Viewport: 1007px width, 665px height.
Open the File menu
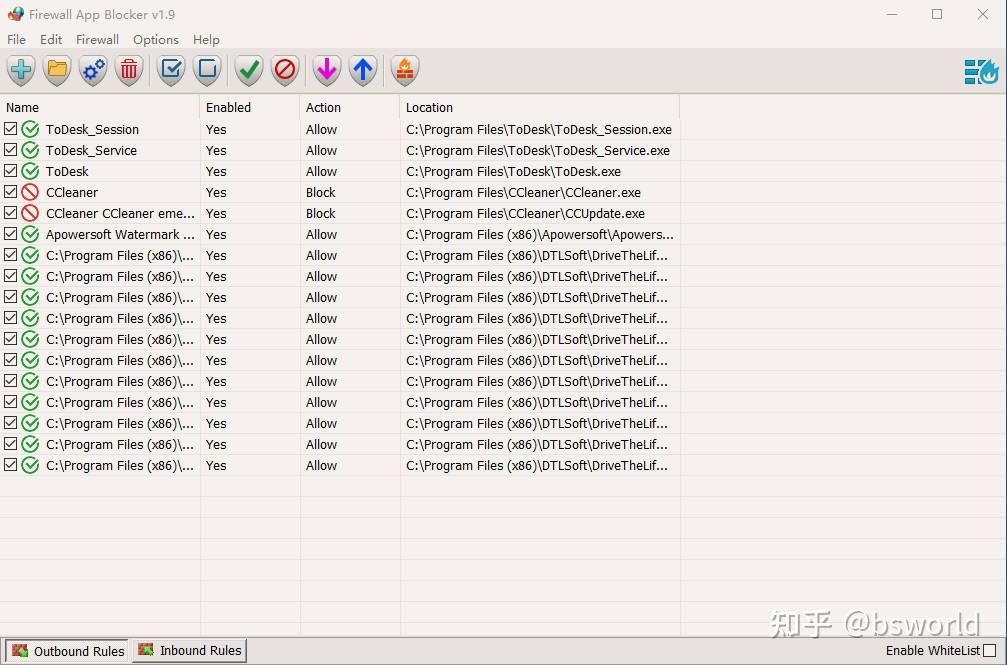tap(16, 39)
